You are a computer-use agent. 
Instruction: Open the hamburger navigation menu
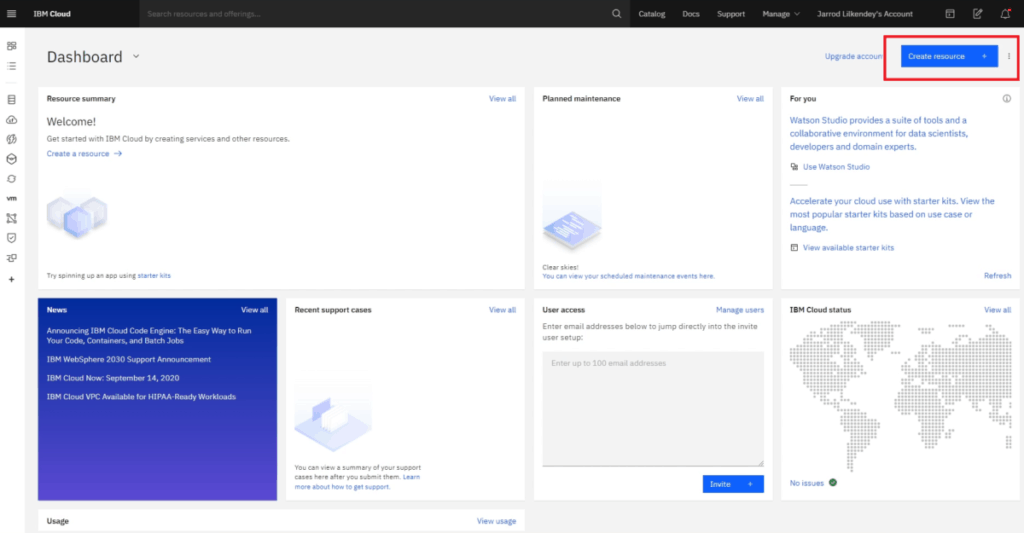click(12, 14)
